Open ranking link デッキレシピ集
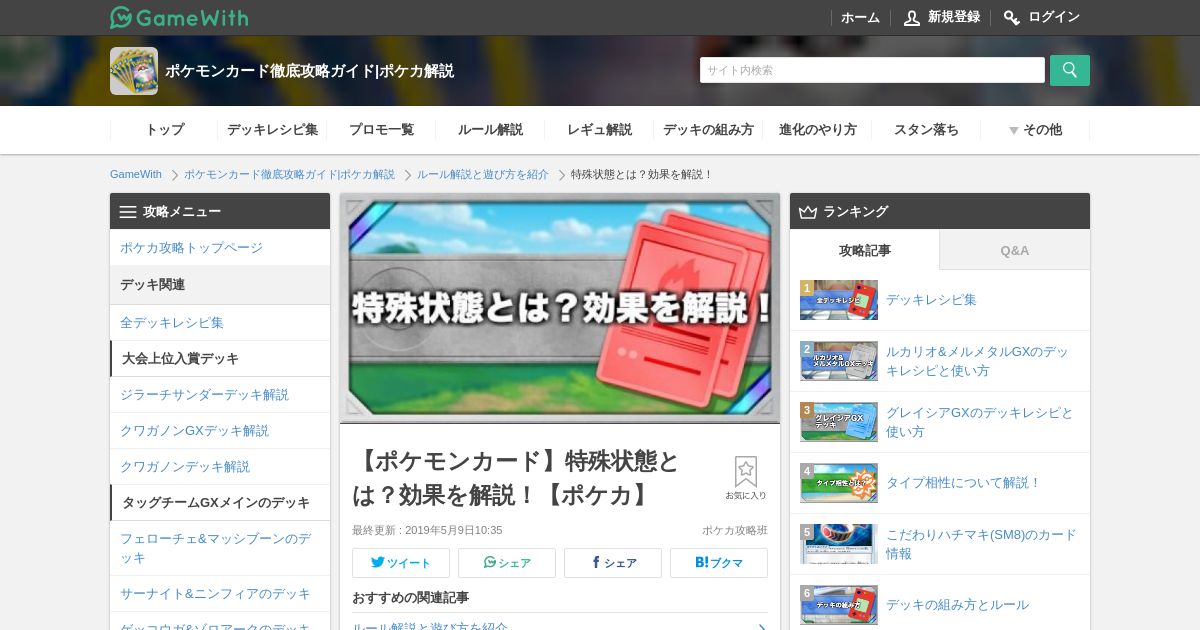The width and height of the screenshot is (1200, 630). pos(931,299)
